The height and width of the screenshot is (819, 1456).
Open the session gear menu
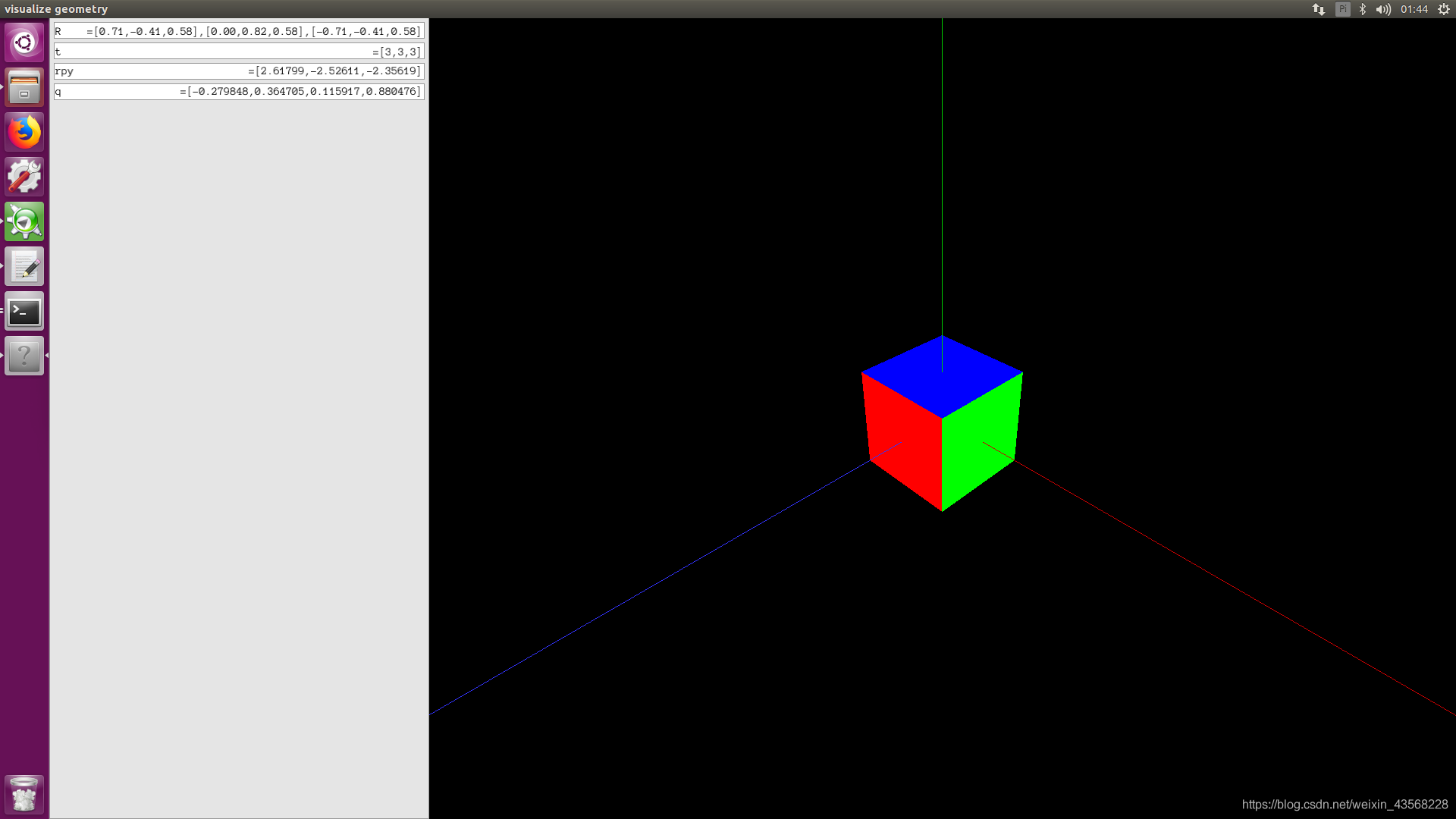[1445, 9]
